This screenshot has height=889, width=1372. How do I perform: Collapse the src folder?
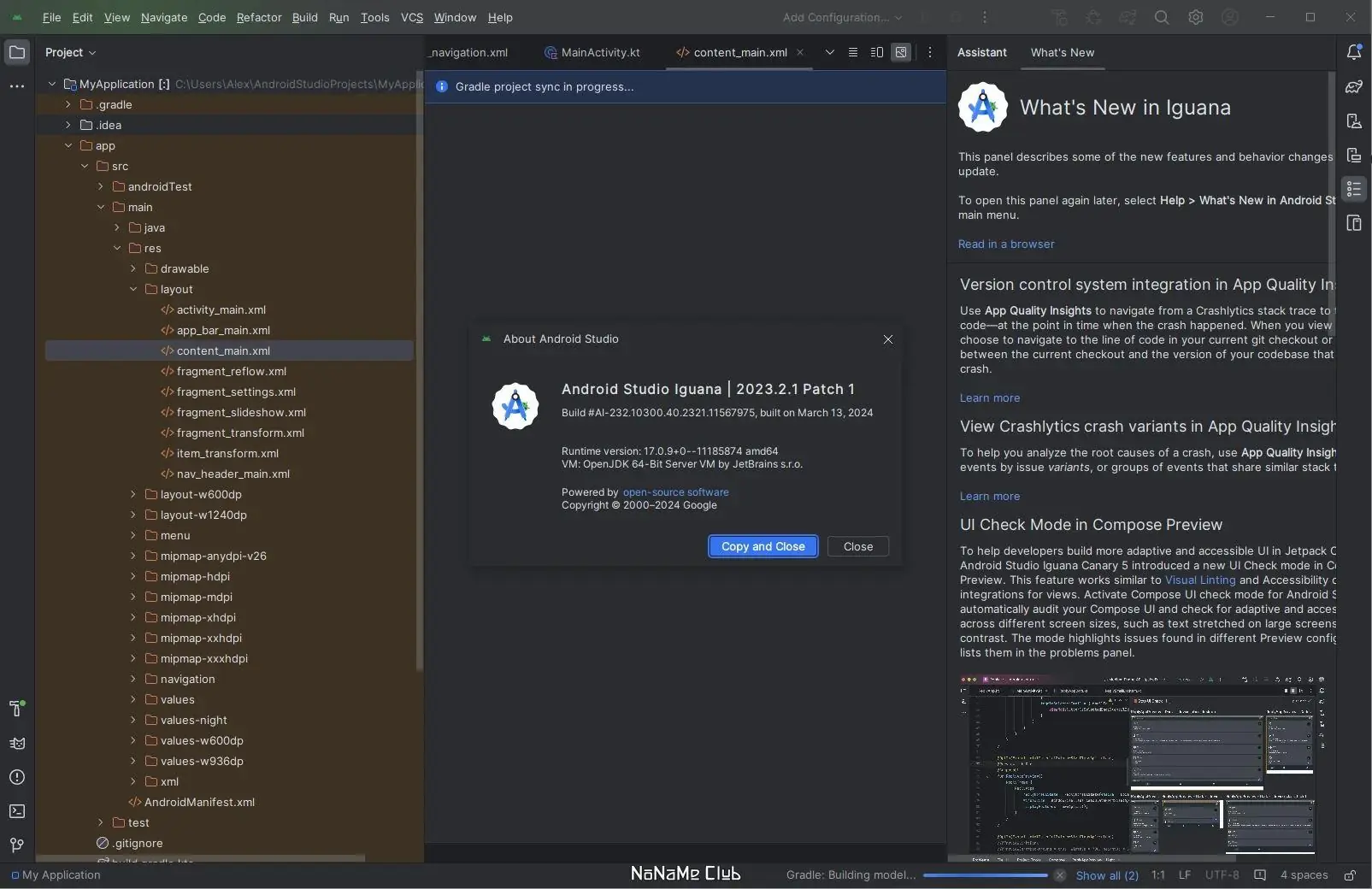point(85,166)
